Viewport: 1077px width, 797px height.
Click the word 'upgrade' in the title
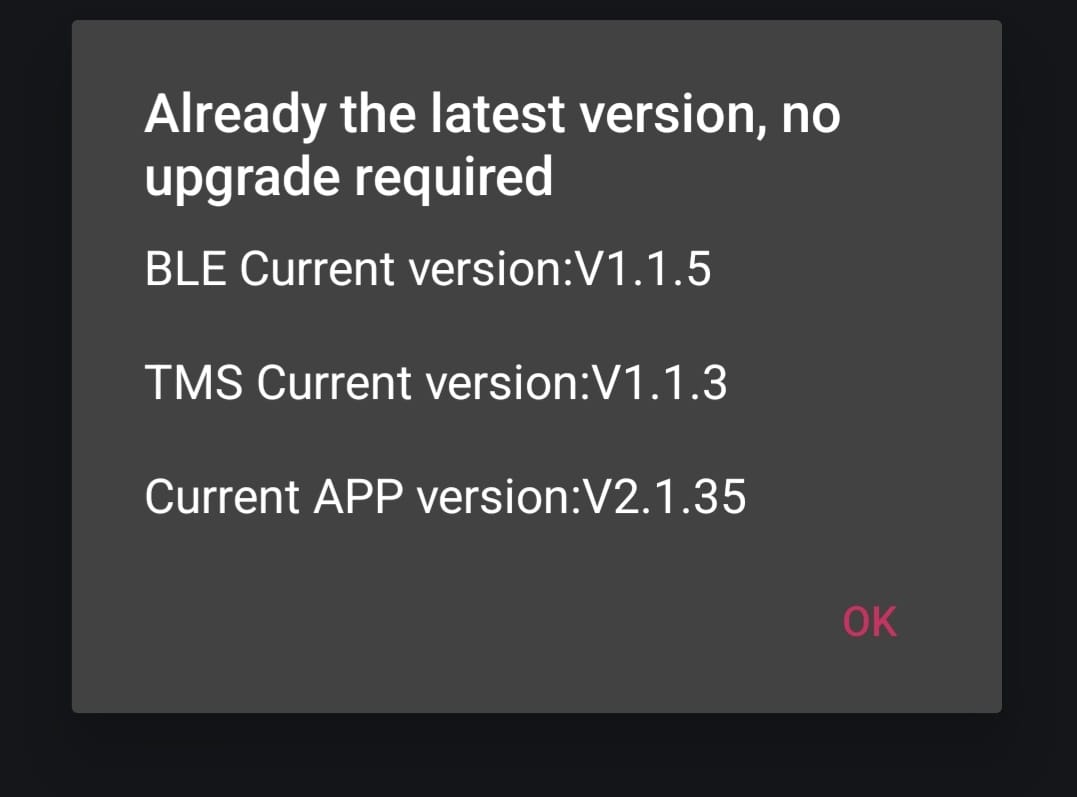[x=242, y=177]
